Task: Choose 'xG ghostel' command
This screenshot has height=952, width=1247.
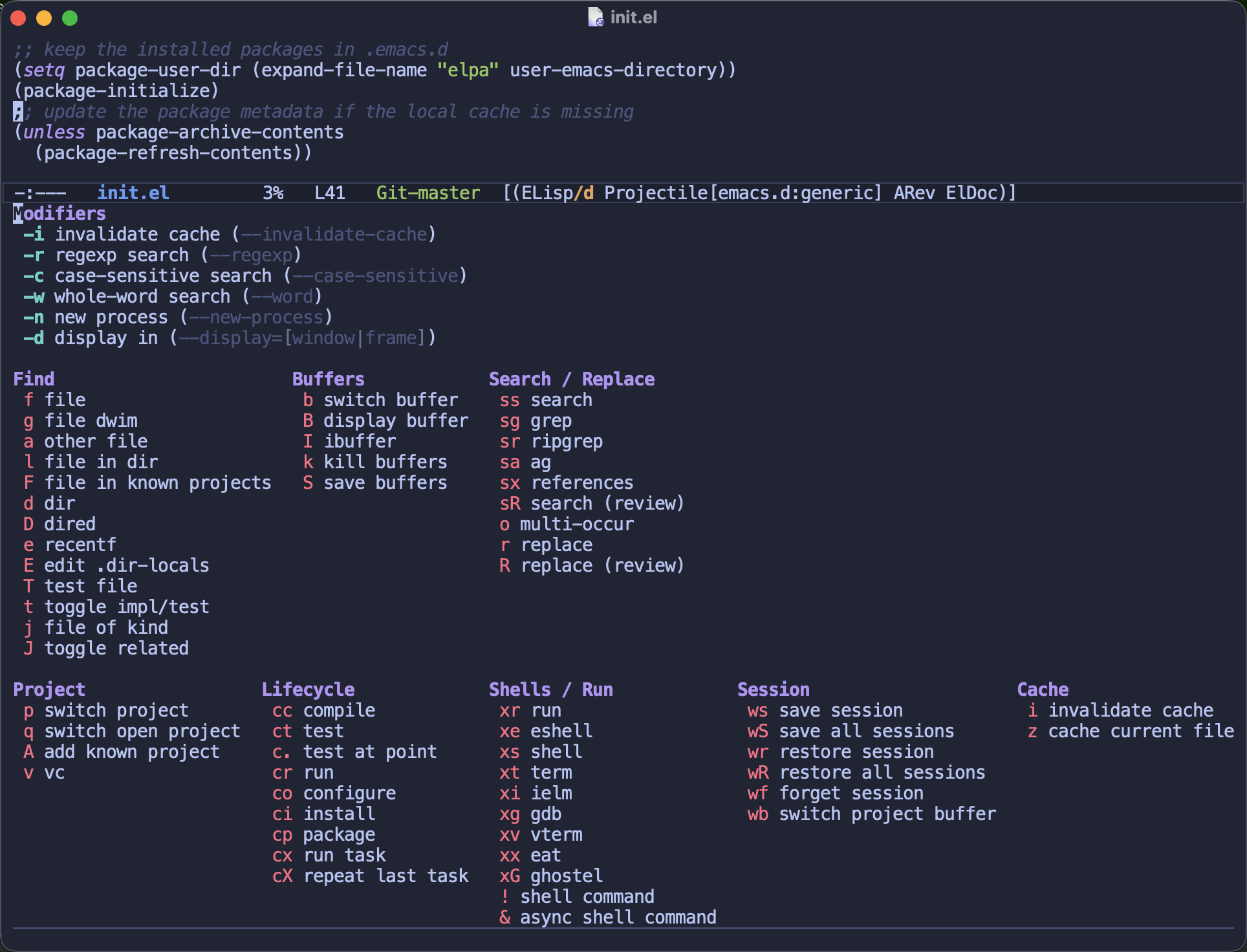Action: point(551,876)
